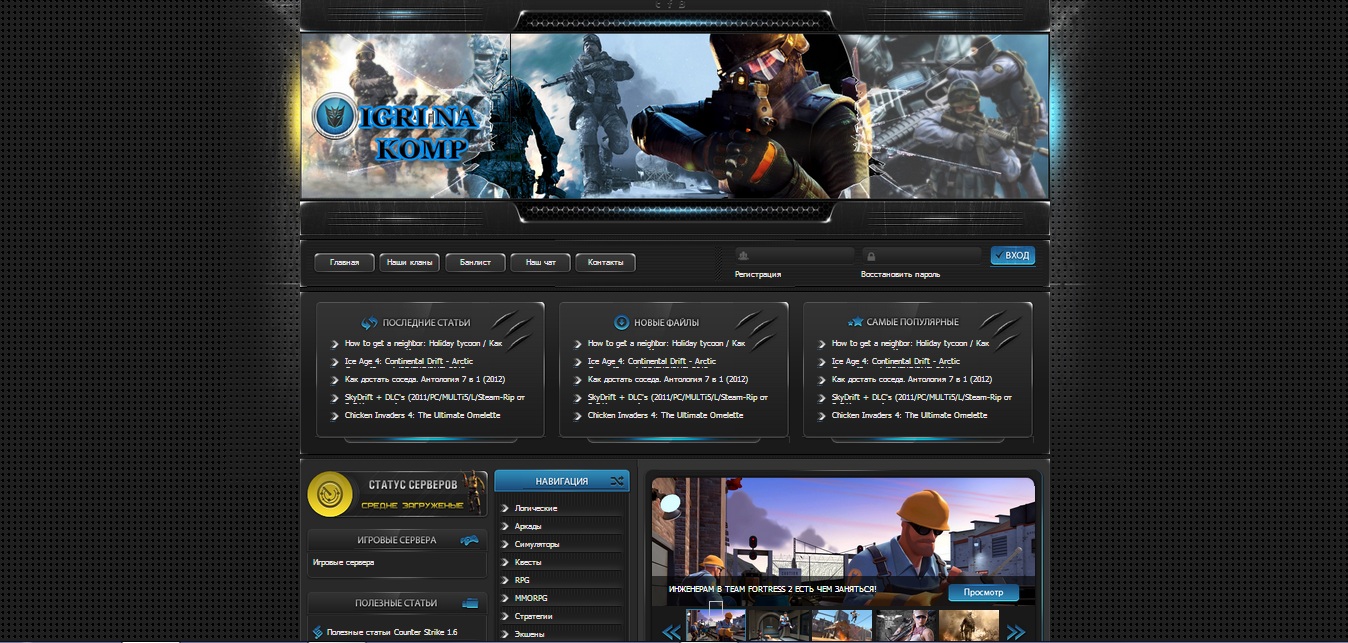Open Квесты in the navigation list
The image size is (1348, 643).
pyautogui.click(x=528, y=562)
